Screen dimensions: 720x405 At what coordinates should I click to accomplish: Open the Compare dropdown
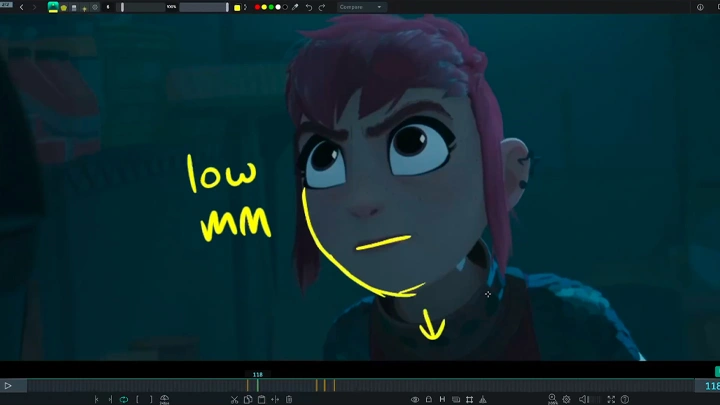[361, 7]
